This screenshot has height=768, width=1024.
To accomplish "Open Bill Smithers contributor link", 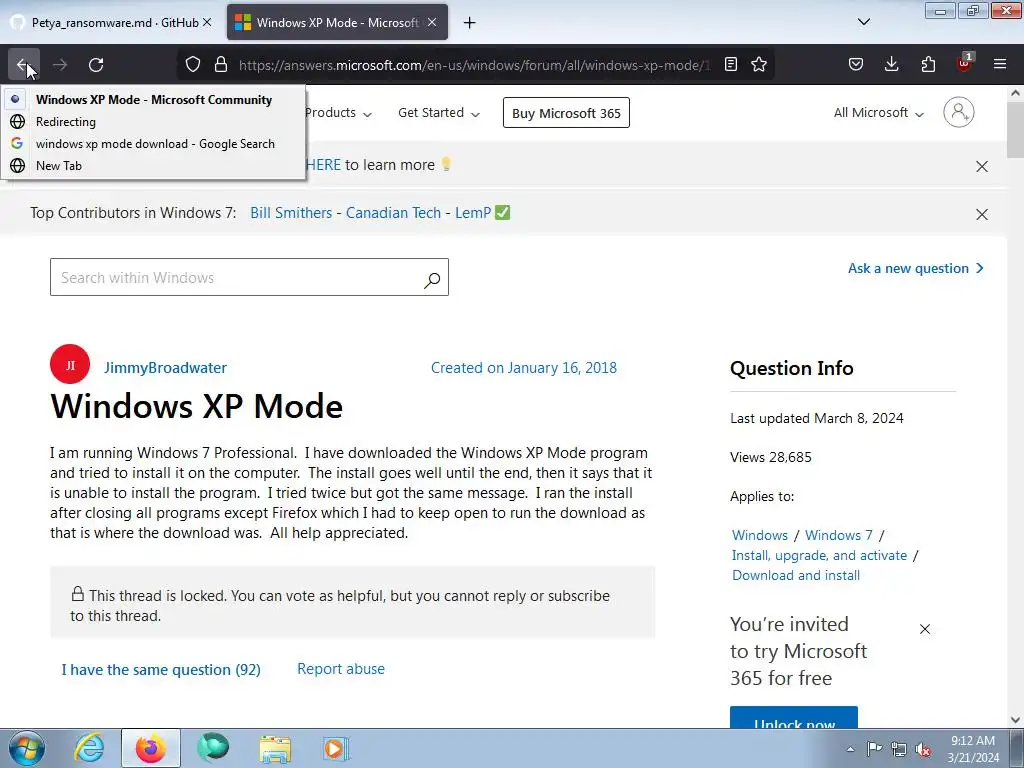I will pyautogui.click(x=291, y=213).
